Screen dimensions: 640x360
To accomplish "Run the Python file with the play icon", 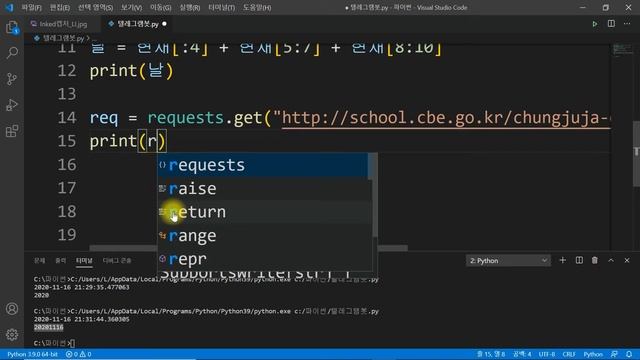I will (x=595, y=24).
